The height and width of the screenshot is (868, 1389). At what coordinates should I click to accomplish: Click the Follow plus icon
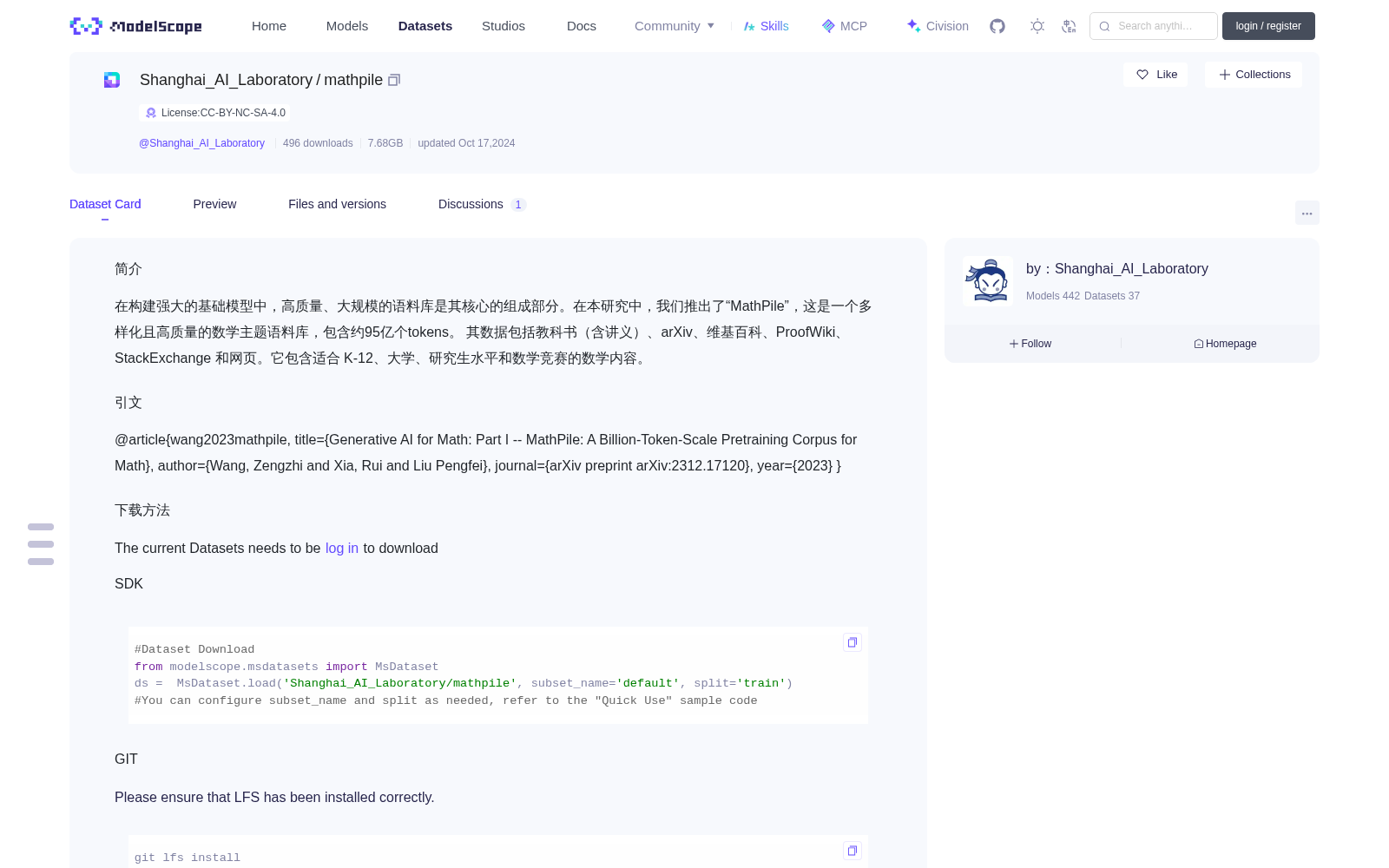[x=1014, y=344]
